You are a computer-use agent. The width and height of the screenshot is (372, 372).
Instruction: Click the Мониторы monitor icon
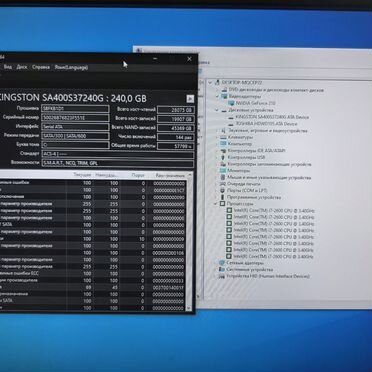pos(223,171)
